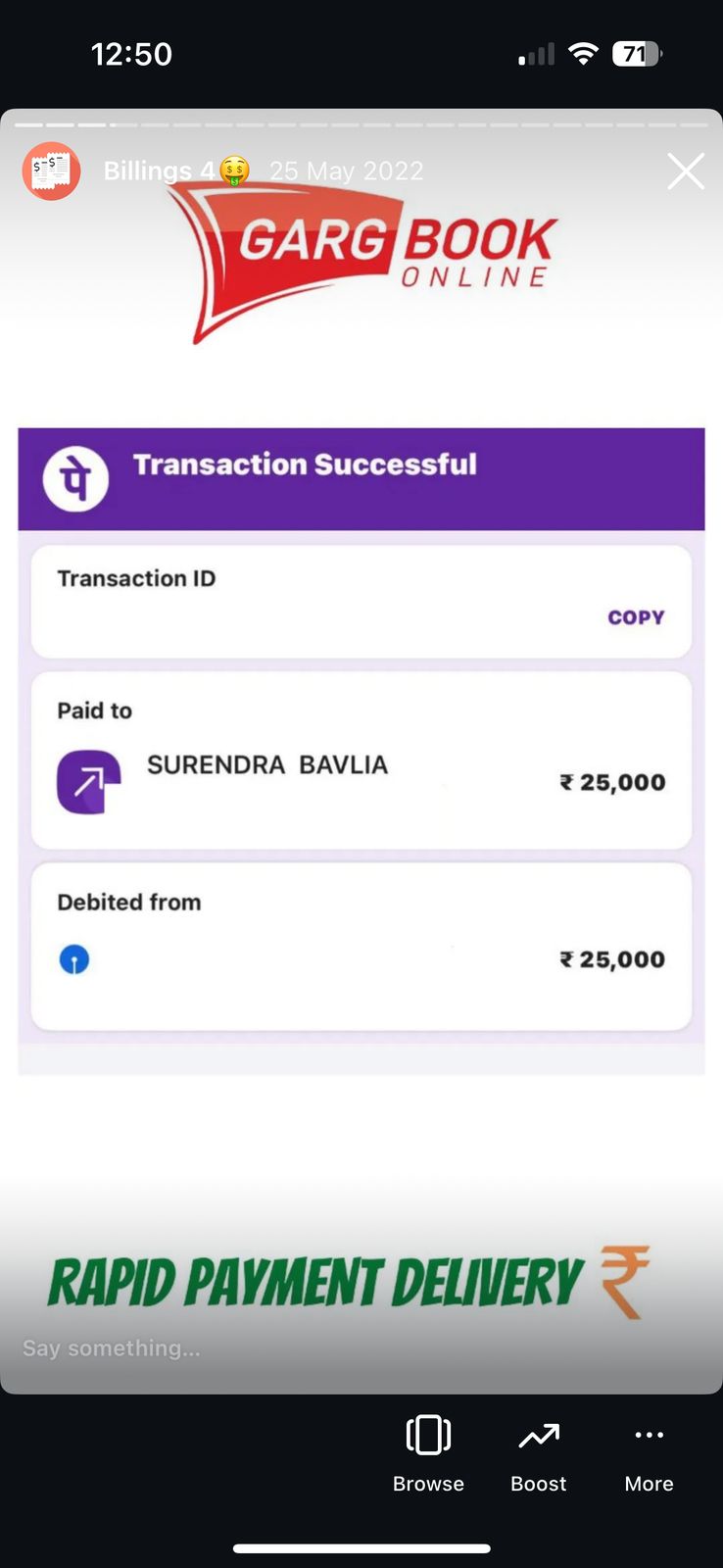Tap the Say something message field
Image resolution: width=723 pixels, height=1568 pixels.
[196, 1348]
